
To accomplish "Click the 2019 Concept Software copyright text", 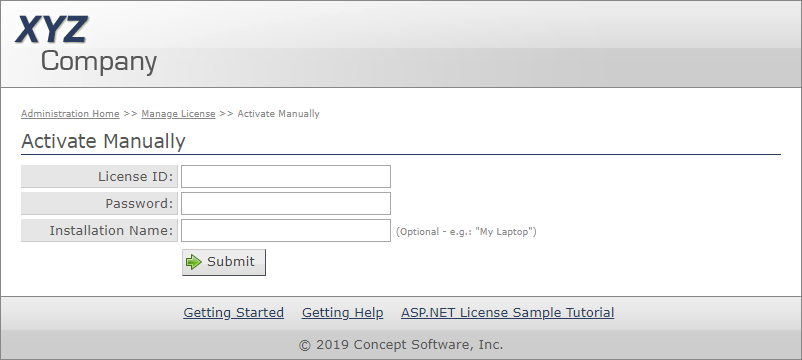I will (x=401, y=345).
